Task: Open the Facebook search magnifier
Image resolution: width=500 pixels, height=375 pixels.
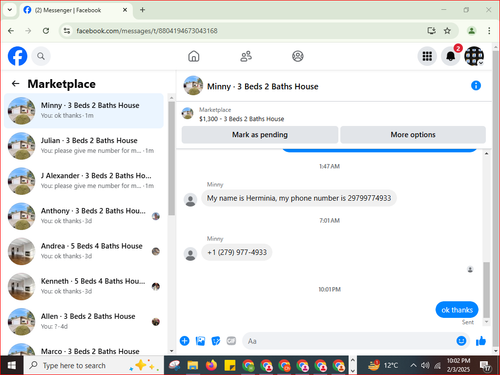Action: (x=41, y=56)
